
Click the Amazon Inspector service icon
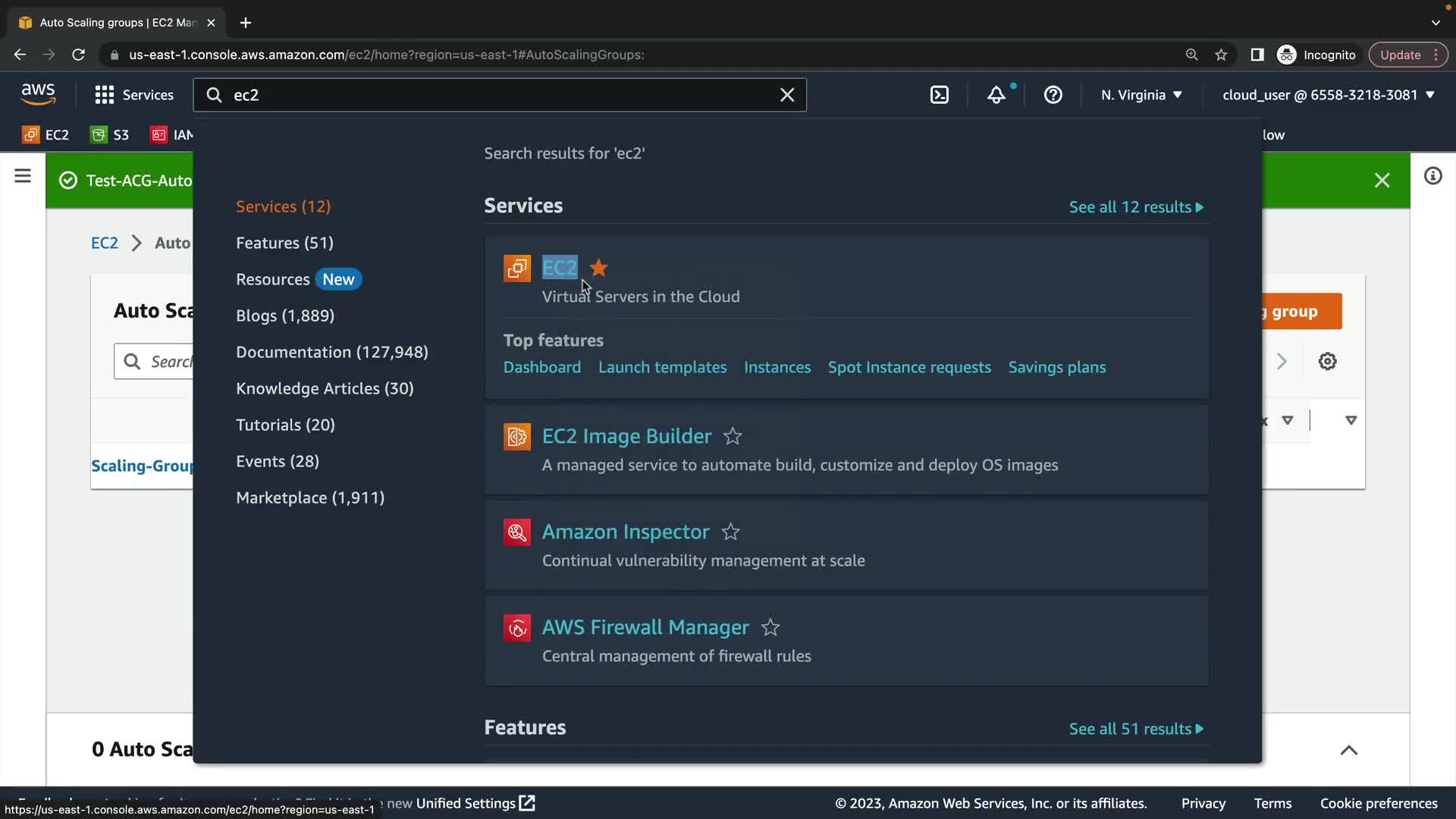point(516,532)
